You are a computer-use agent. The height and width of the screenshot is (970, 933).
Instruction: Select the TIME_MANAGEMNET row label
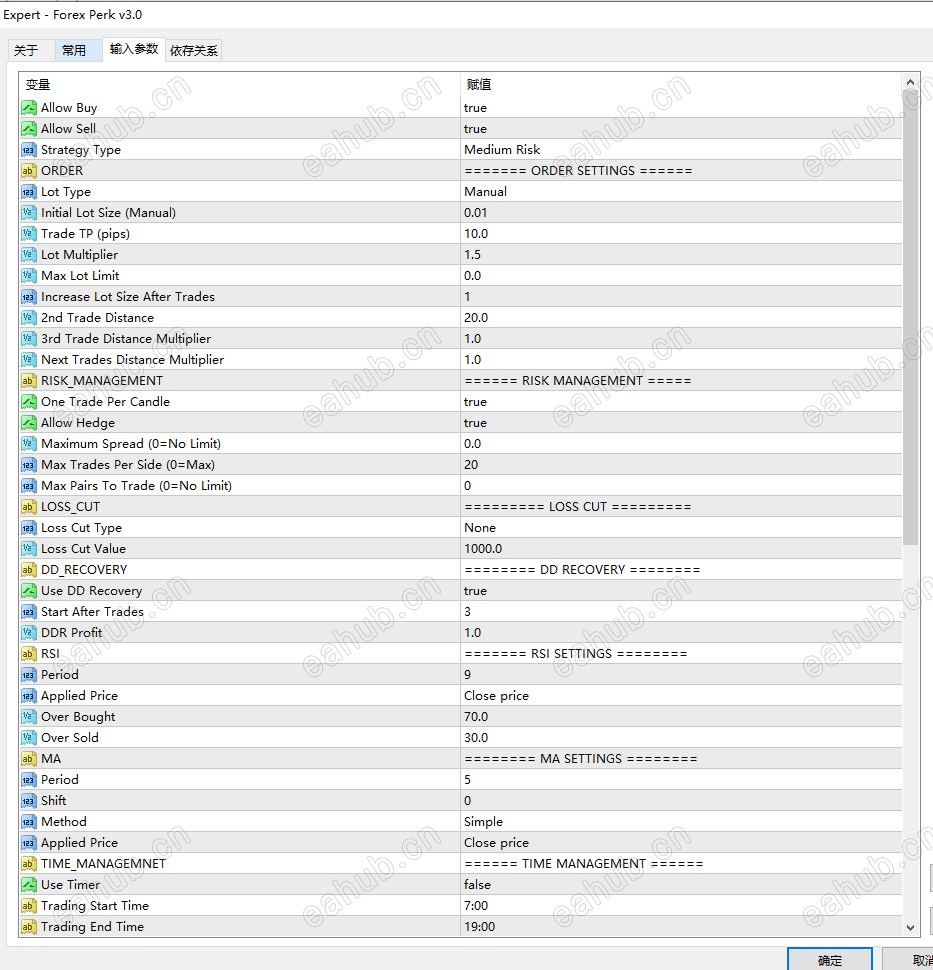[x=103, y=864]
